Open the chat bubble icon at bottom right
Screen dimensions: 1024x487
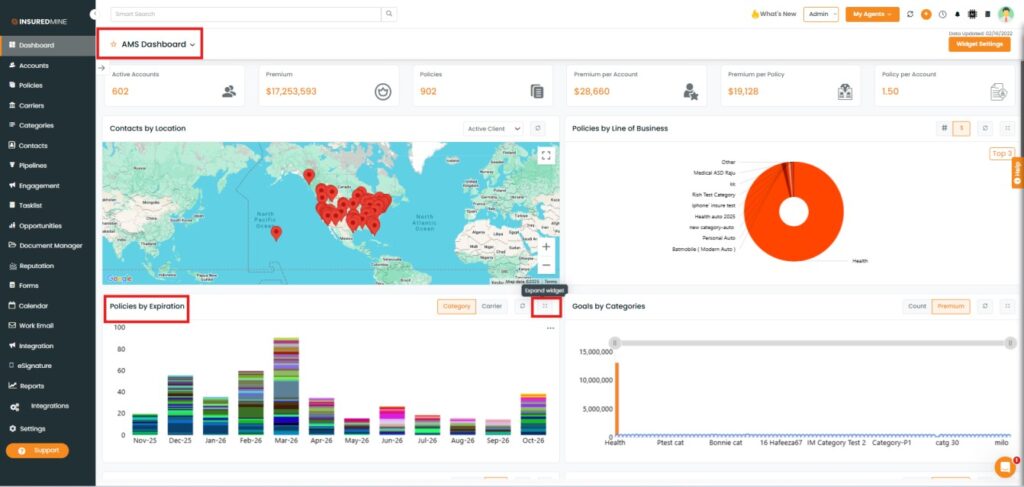point(1004,466)
